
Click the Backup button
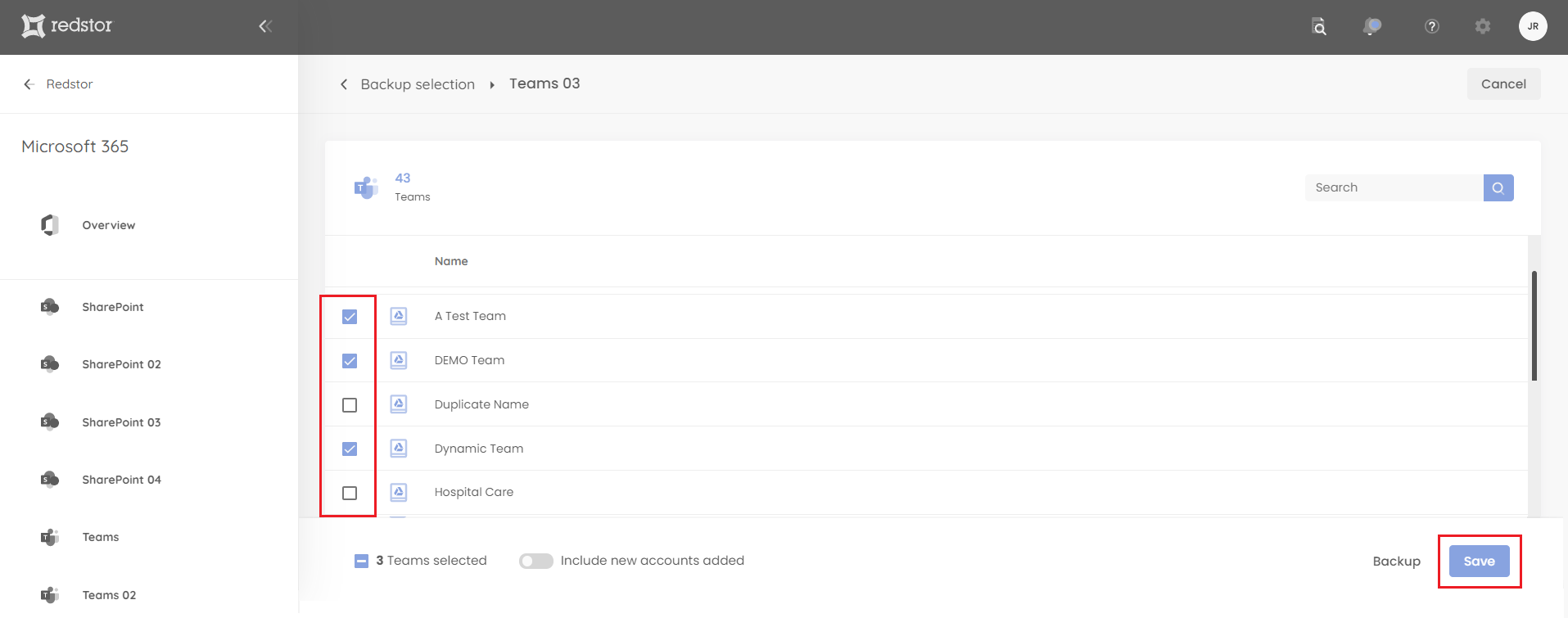coord(1396,561)
